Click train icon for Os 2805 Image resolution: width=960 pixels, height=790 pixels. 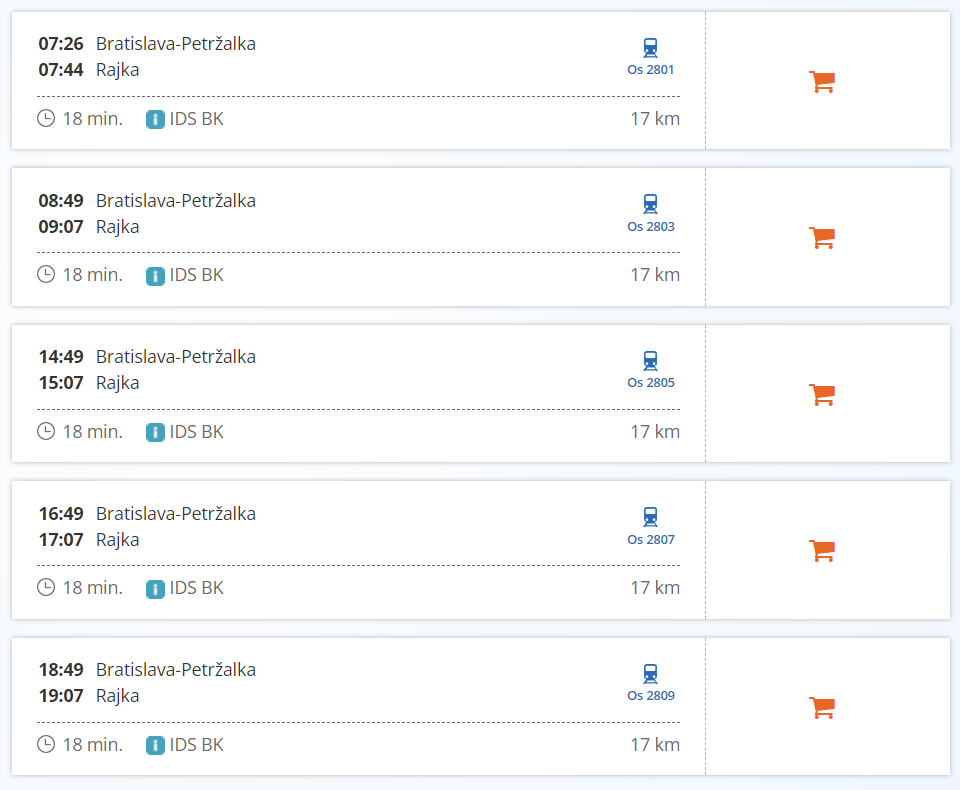tap(651, 361)
